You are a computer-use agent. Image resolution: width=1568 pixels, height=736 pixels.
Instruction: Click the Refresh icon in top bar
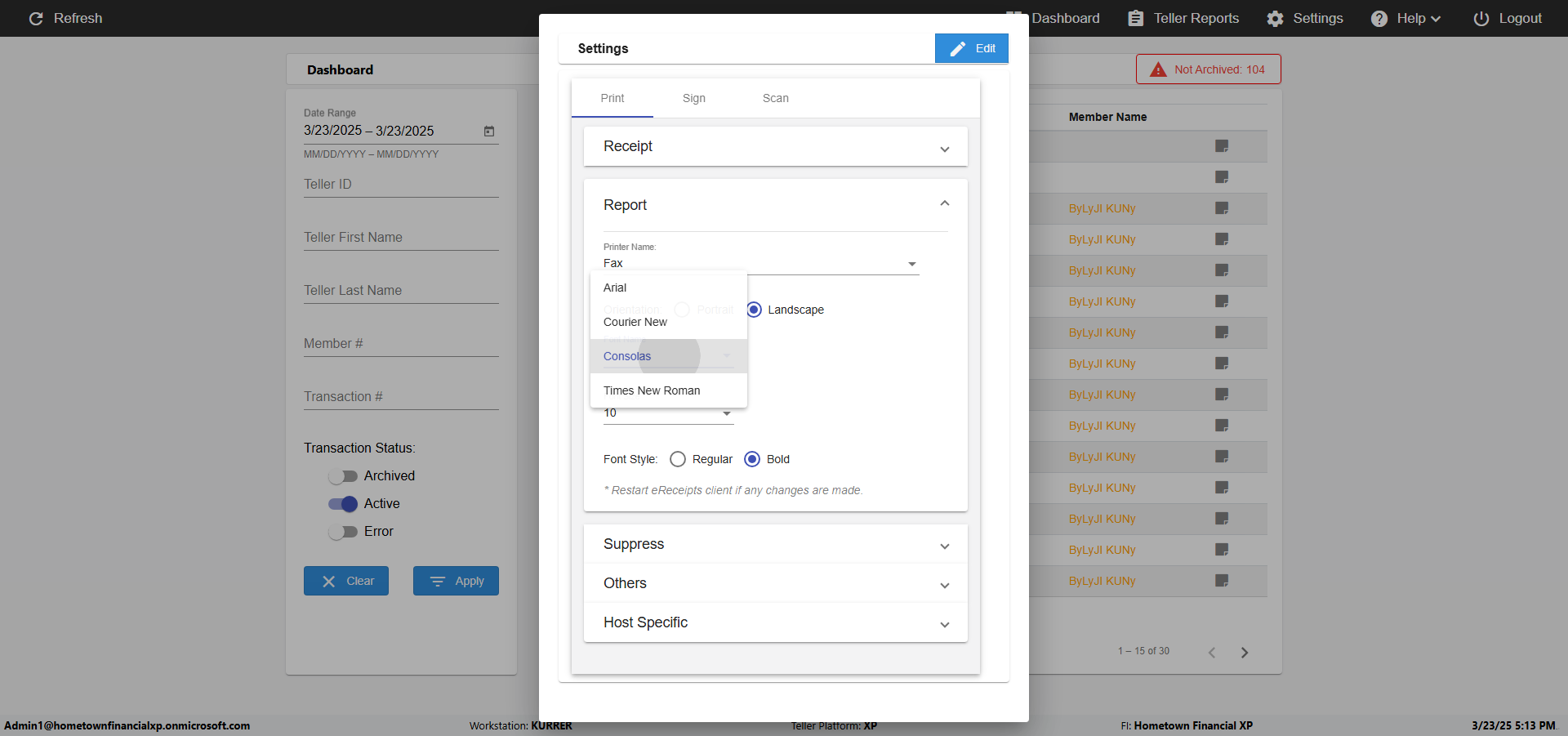[x=36, y=18]
